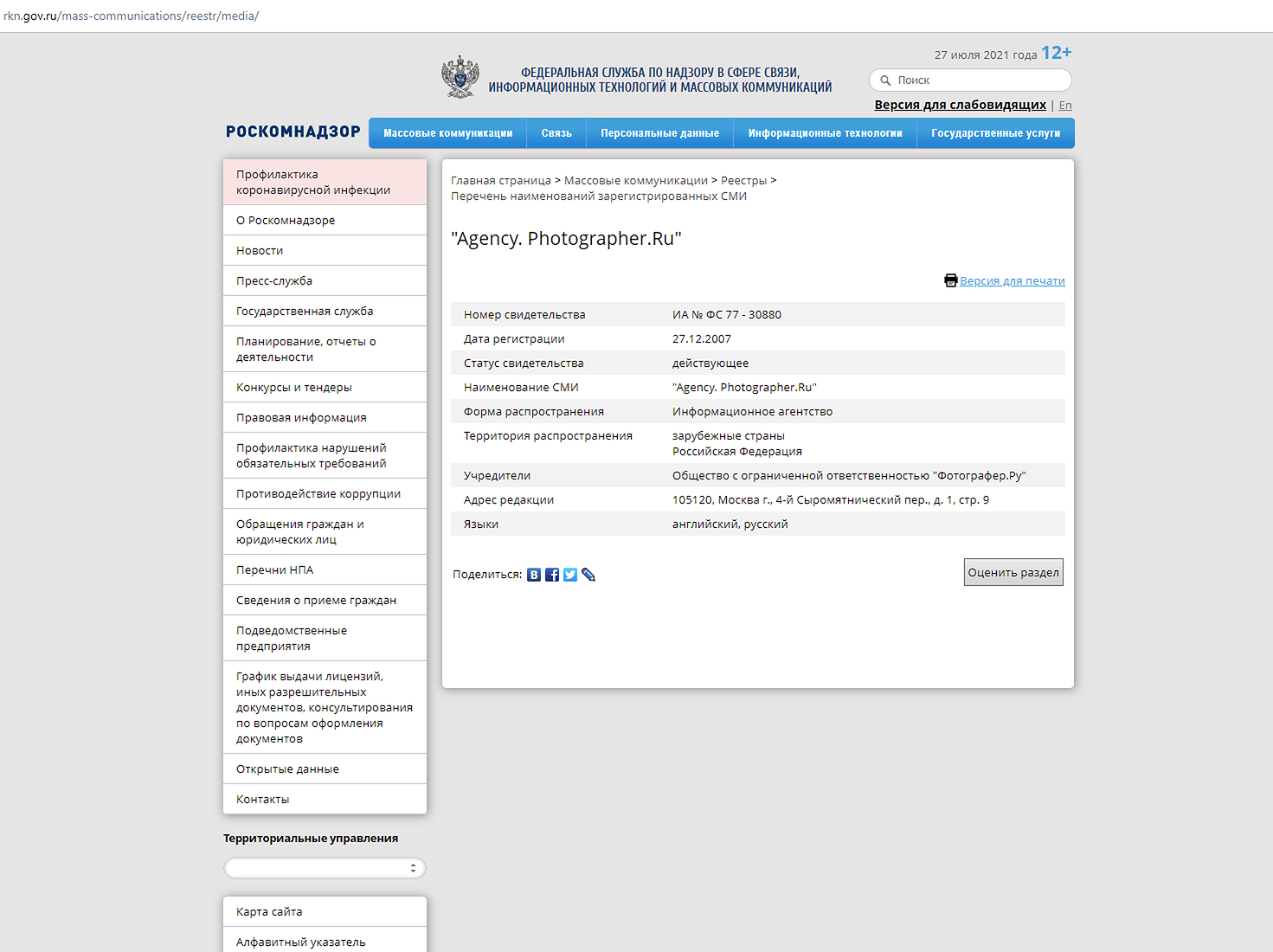Open Контакты sidebar item

coord(325,799)
